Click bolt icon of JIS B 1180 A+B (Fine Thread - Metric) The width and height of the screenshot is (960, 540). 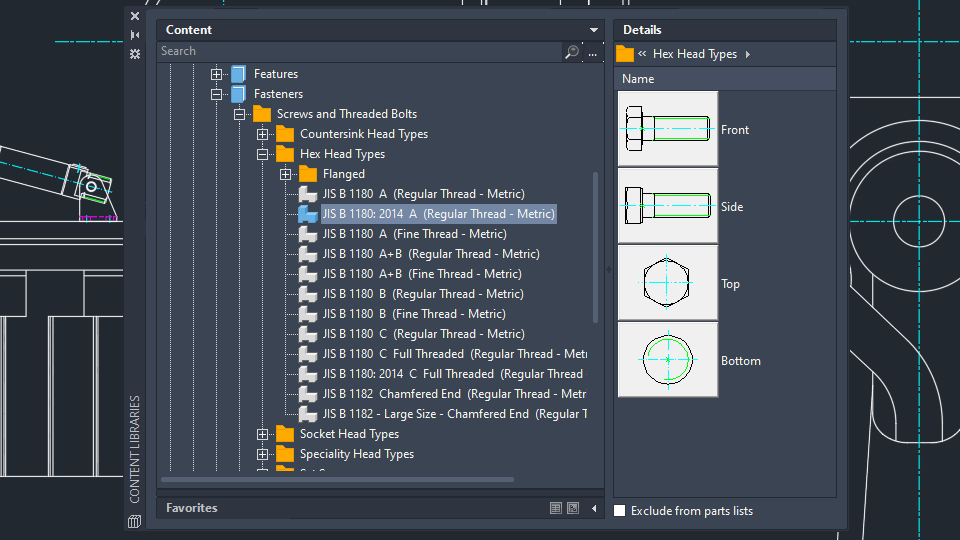[308, 274]
